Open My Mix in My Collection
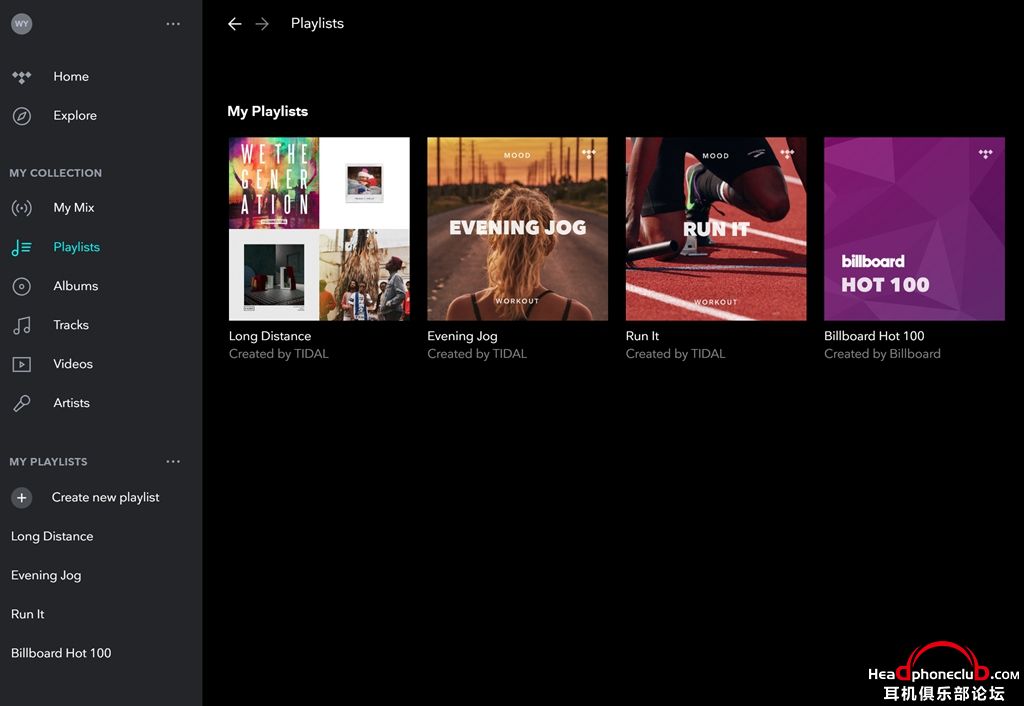The height and width of the screenshot is (706, 1024). point(74,208)
